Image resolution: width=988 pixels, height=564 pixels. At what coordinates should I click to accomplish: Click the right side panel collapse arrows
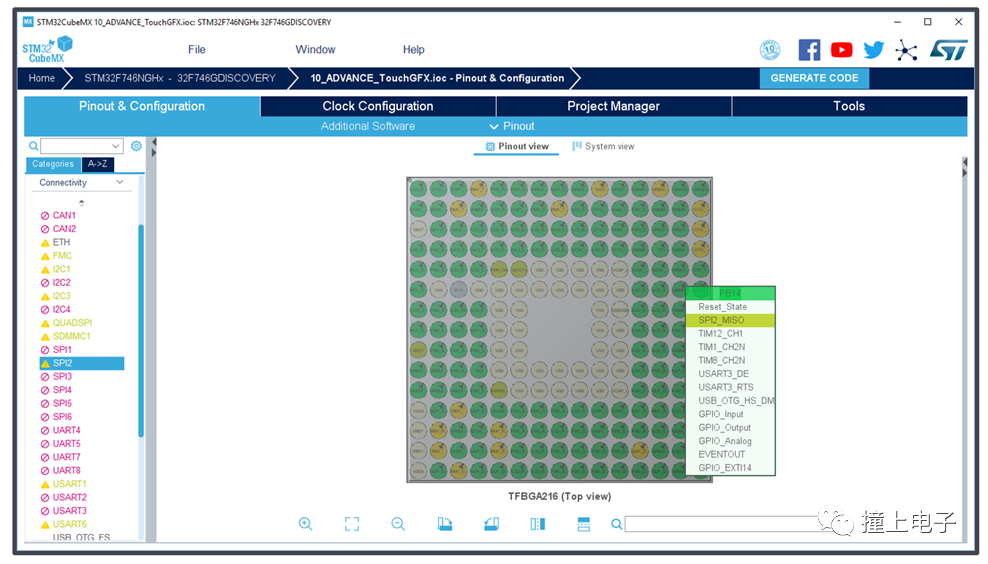964,168
